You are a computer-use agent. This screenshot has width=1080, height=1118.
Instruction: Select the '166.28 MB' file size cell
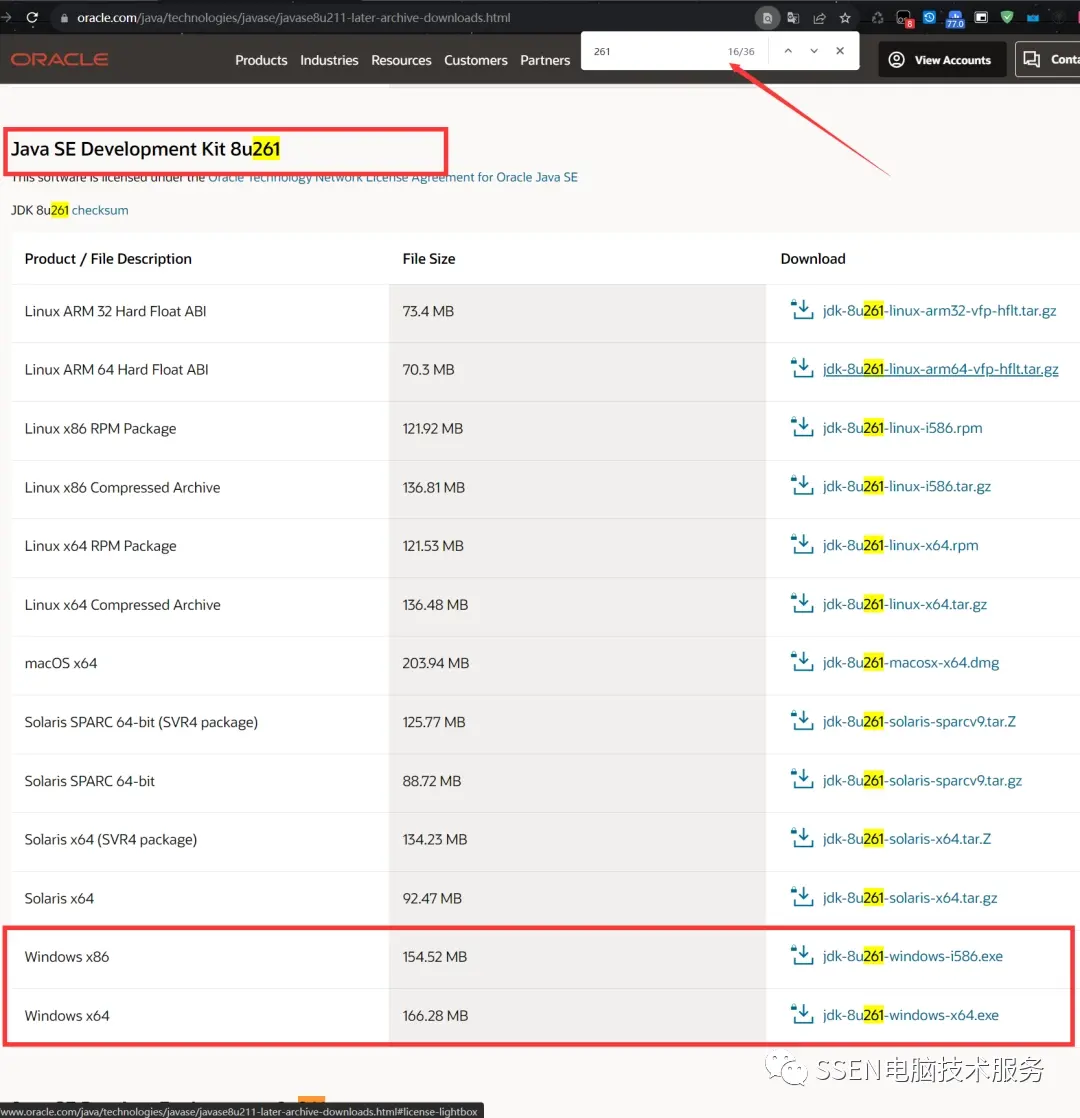point(577,1016)
